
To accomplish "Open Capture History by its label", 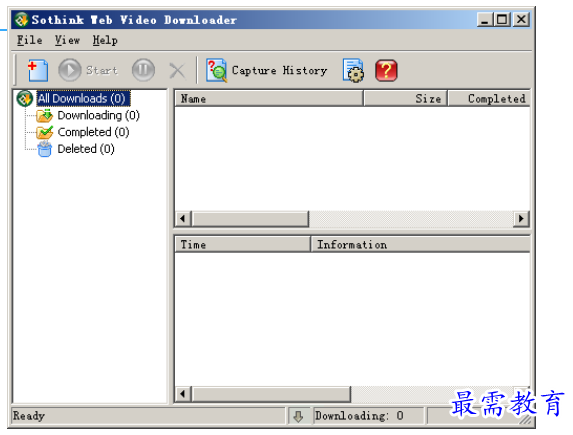I will [280, 70].
